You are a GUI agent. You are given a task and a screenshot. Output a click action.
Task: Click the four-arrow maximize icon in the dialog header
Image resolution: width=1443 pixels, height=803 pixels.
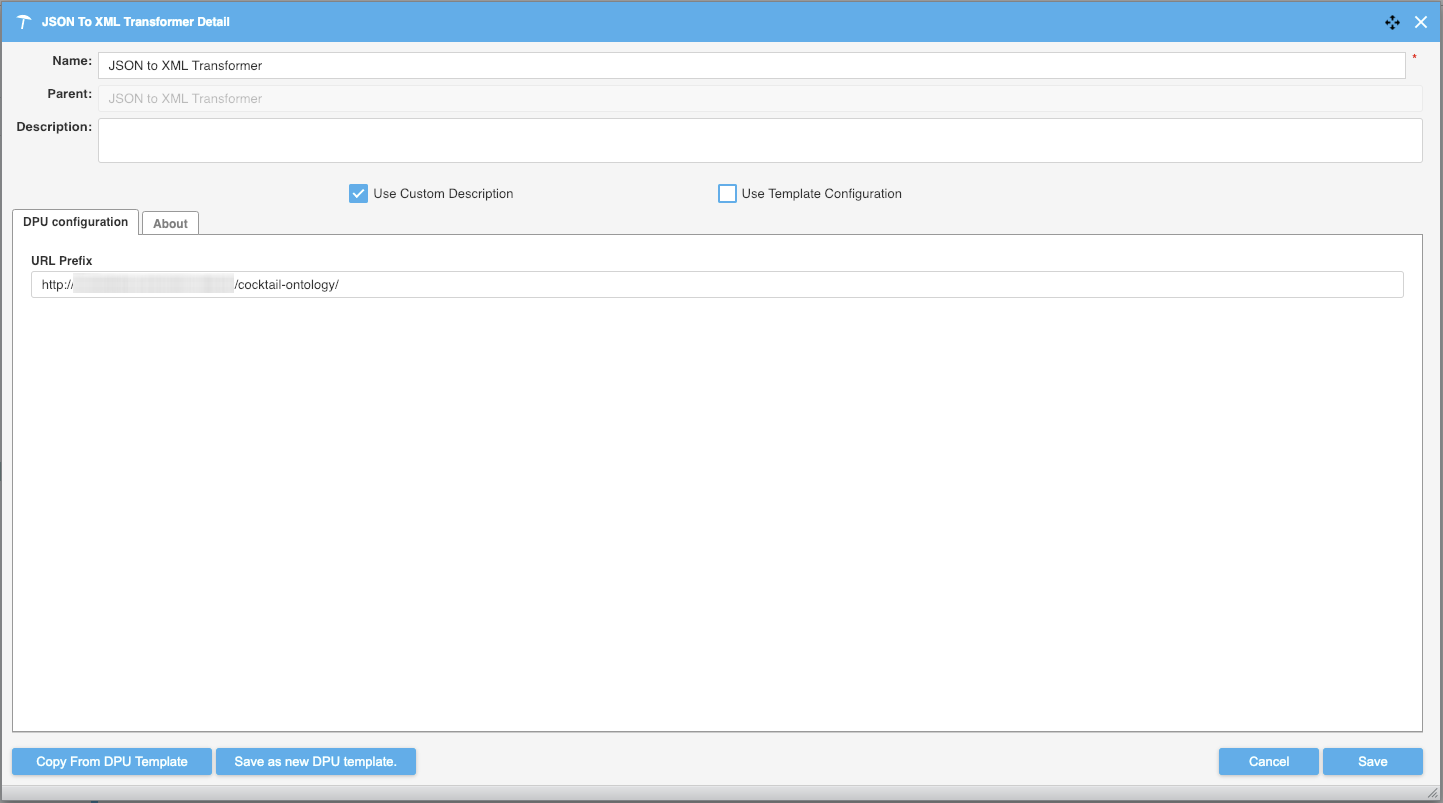click(1392, 21)
